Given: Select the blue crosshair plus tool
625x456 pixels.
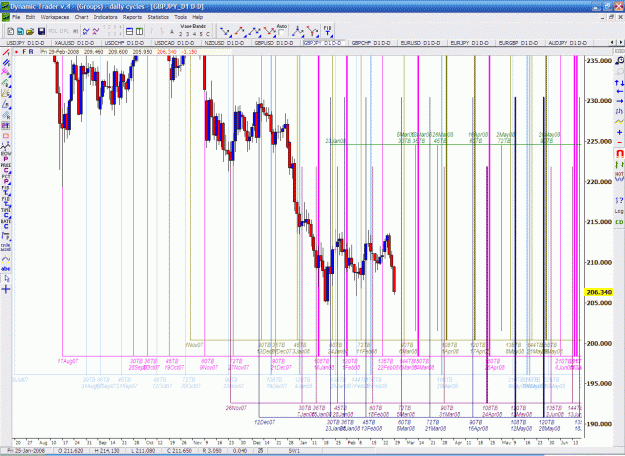Looking at the screenshot, I should point(6,289).
